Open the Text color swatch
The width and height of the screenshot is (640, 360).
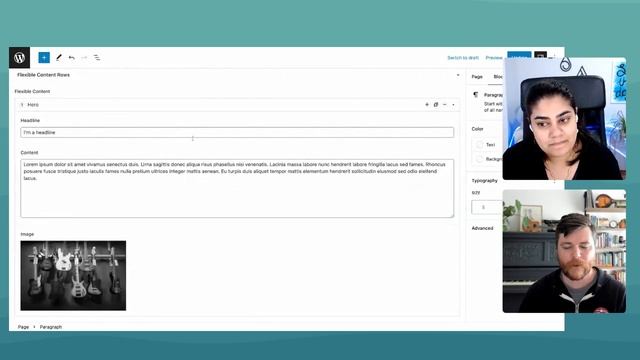click(x=480, y=144)
